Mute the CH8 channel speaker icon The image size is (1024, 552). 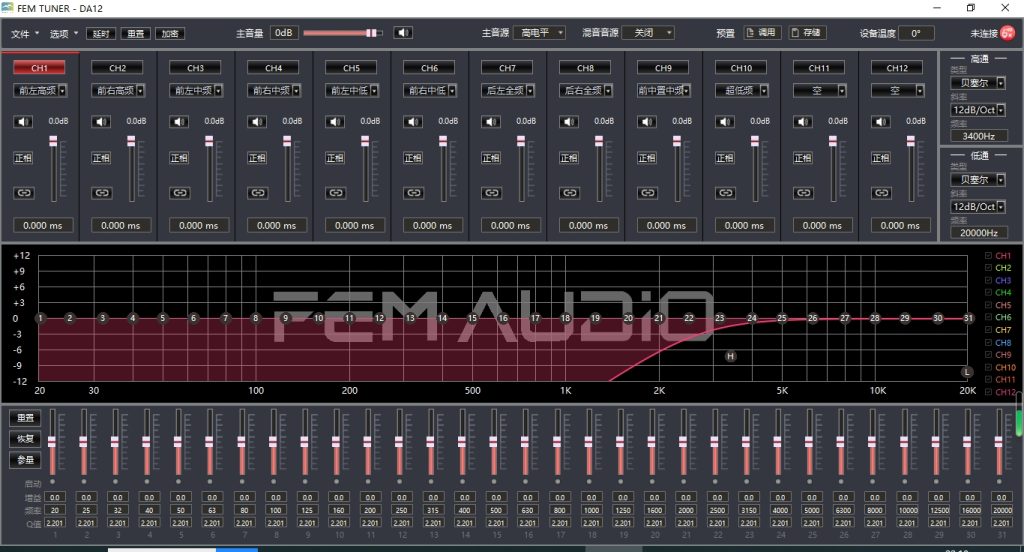[x=569, y=122]
